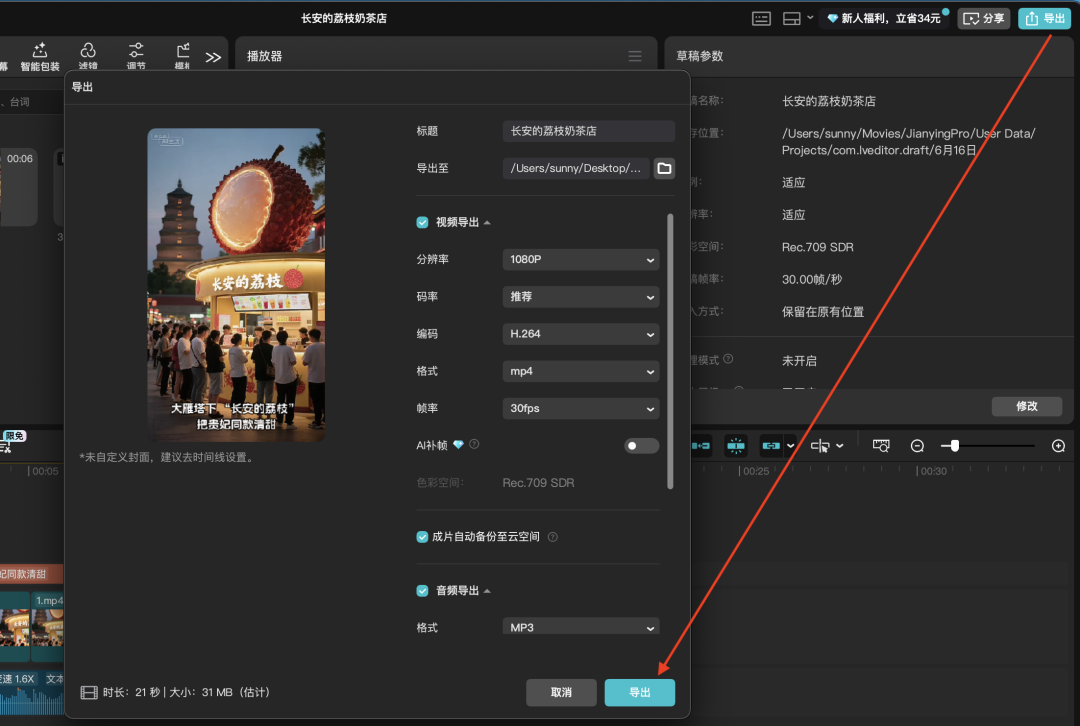
Task: Click the double-arrow to show more tools
Action: click(213, 57)
